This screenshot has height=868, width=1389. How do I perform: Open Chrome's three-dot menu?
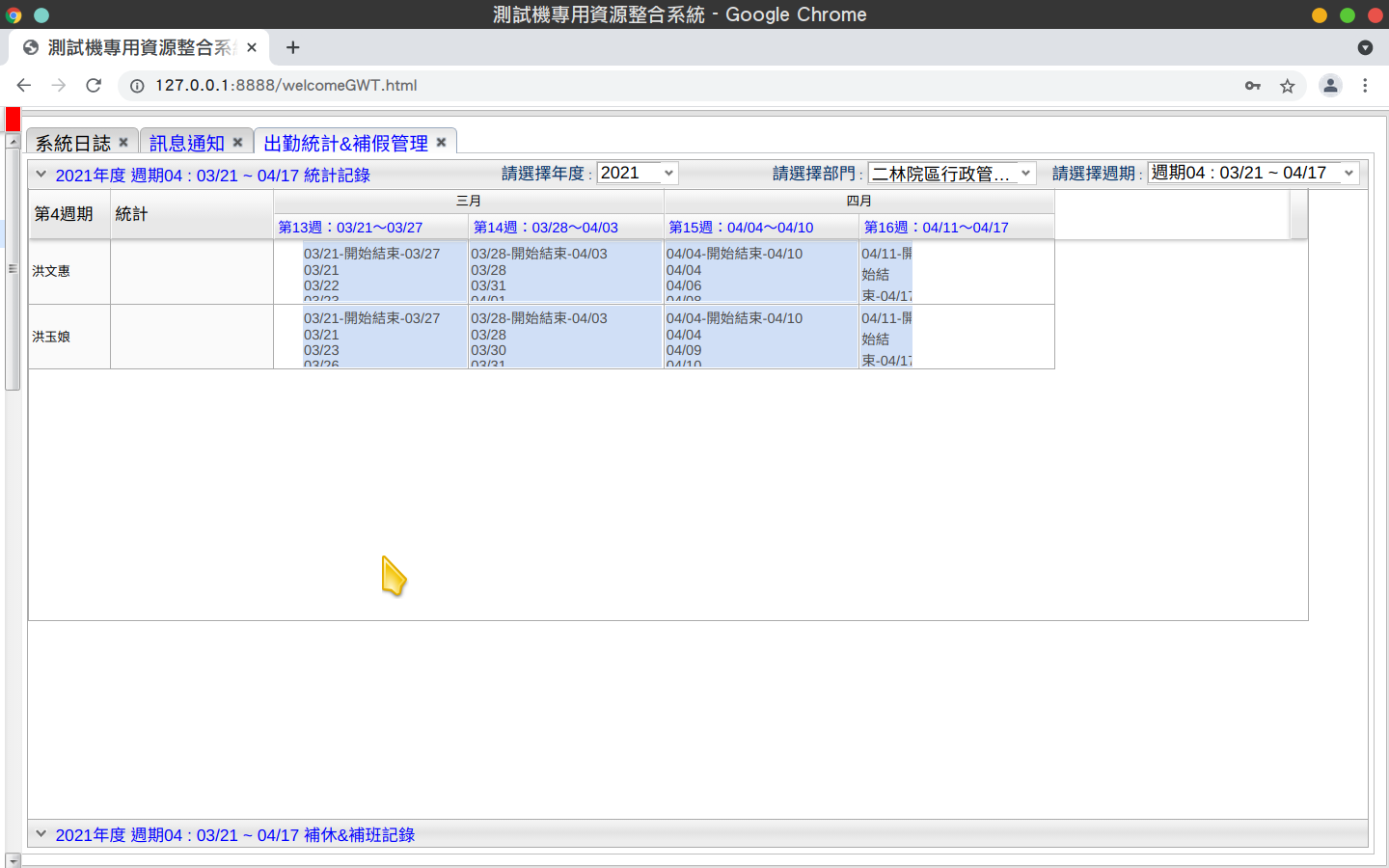(x=1365, y=86)
